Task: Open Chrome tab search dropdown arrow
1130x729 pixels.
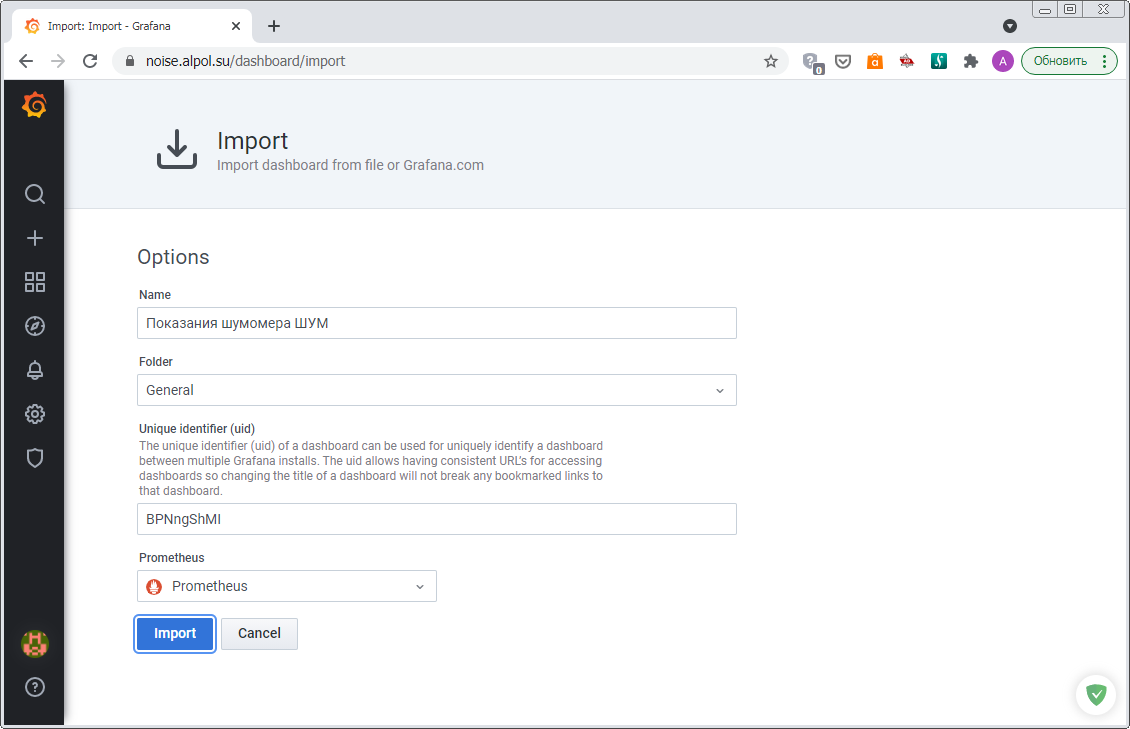Action: click(x=1010, y=26)
